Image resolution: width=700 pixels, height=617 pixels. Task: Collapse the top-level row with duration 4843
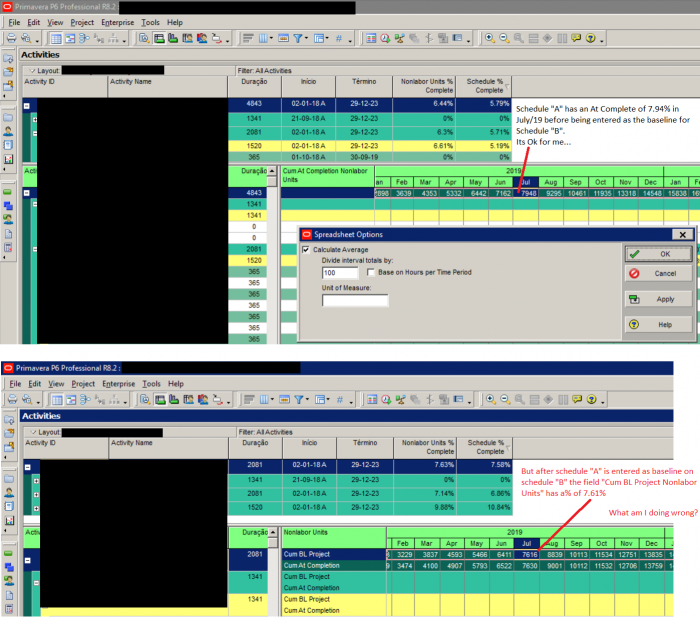(27, 106)
